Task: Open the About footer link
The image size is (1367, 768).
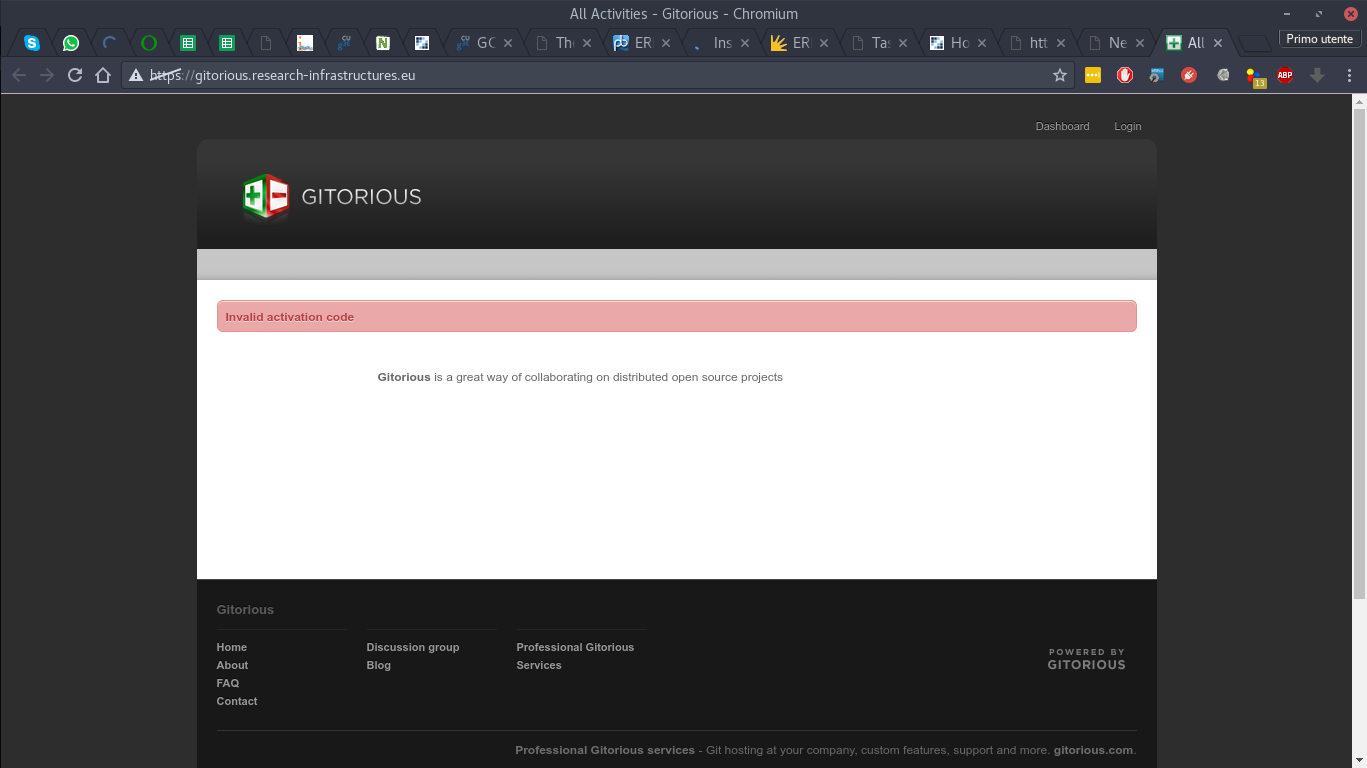Action: coord(232,665)
